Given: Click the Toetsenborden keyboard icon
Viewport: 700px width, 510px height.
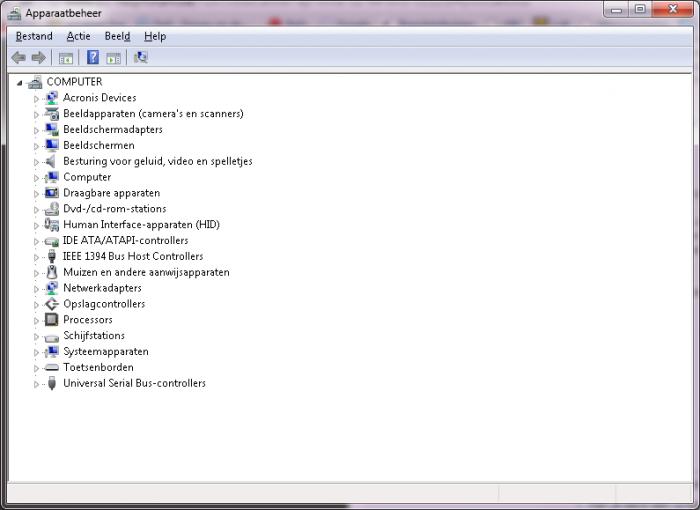Looking at the screenshot, I should point(52,368).
